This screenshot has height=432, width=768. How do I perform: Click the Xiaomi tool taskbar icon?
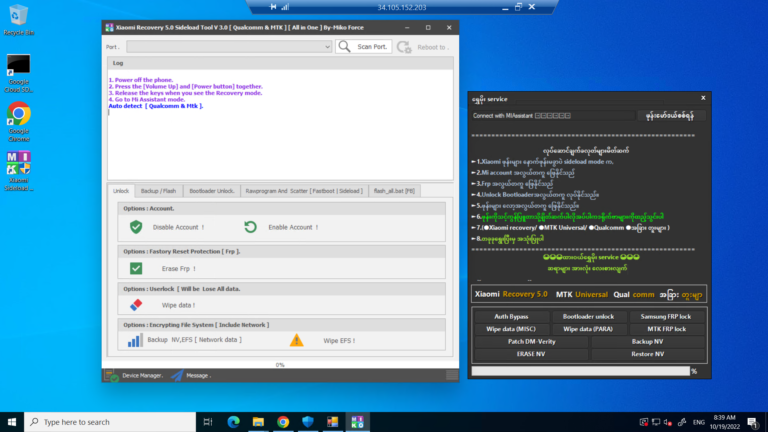(x=358, y=422)
